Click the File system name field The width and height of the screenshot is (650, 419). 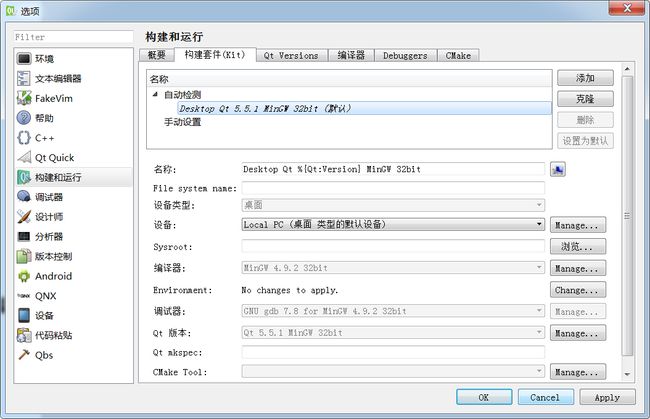(x=393, y=188)
